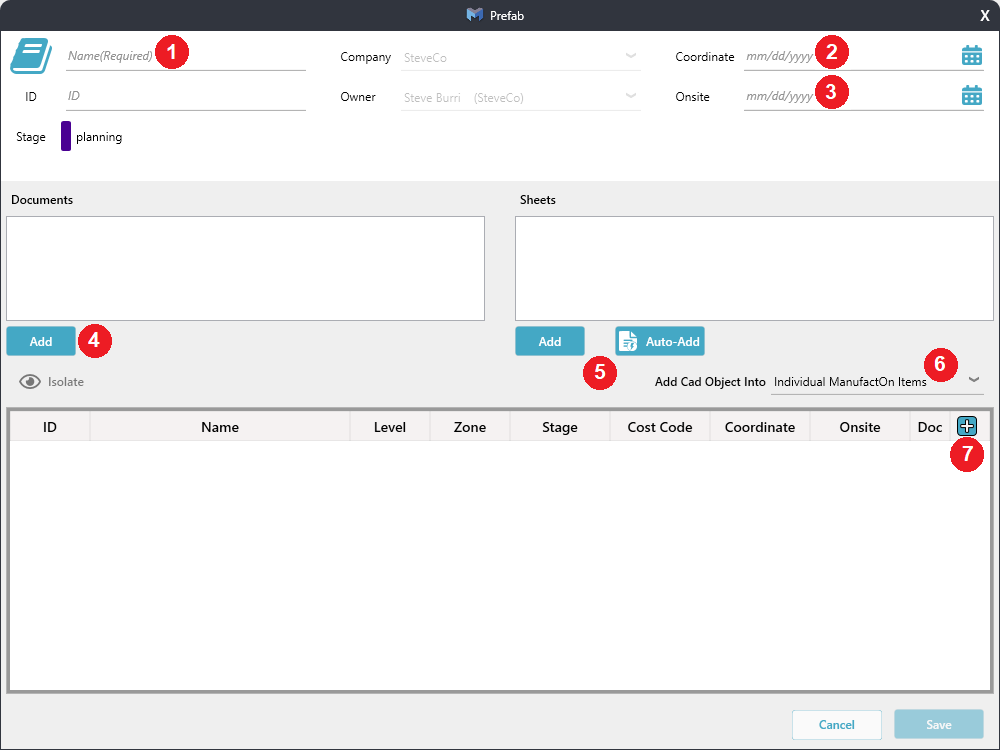Click Add button under Sheets

[550, 341]
